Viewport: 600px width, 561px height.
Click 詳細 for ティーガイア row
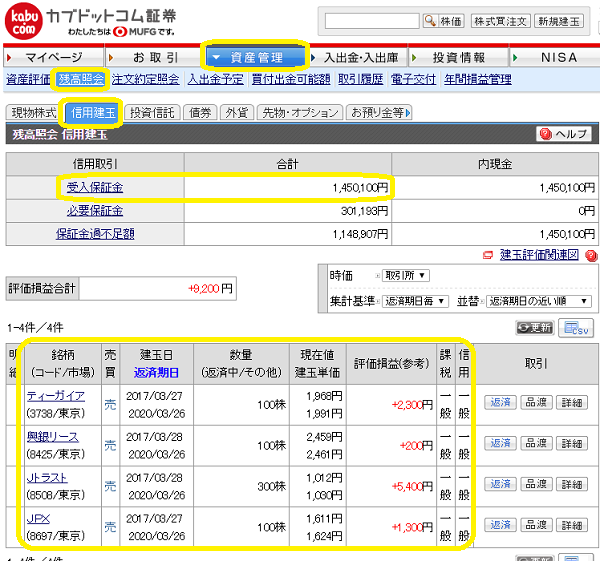tap(572, 402)
